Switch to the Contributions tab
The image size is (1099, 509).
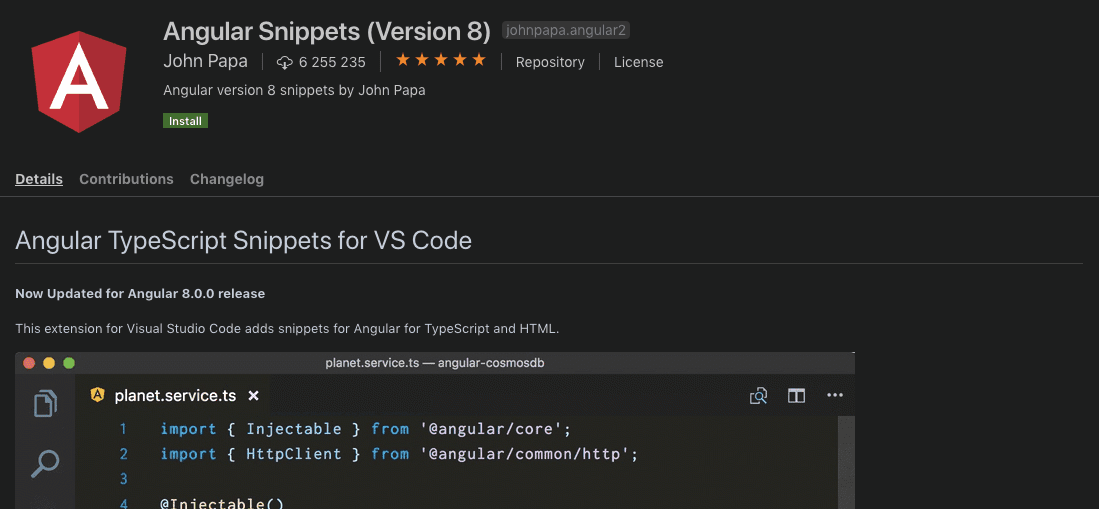[126, 179]
